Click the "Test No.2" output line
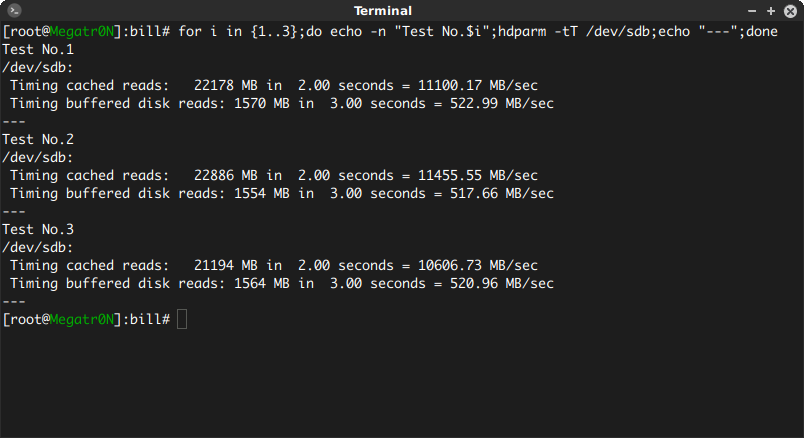The height and width of the screenshot is (438, 804). click(37, 139)
